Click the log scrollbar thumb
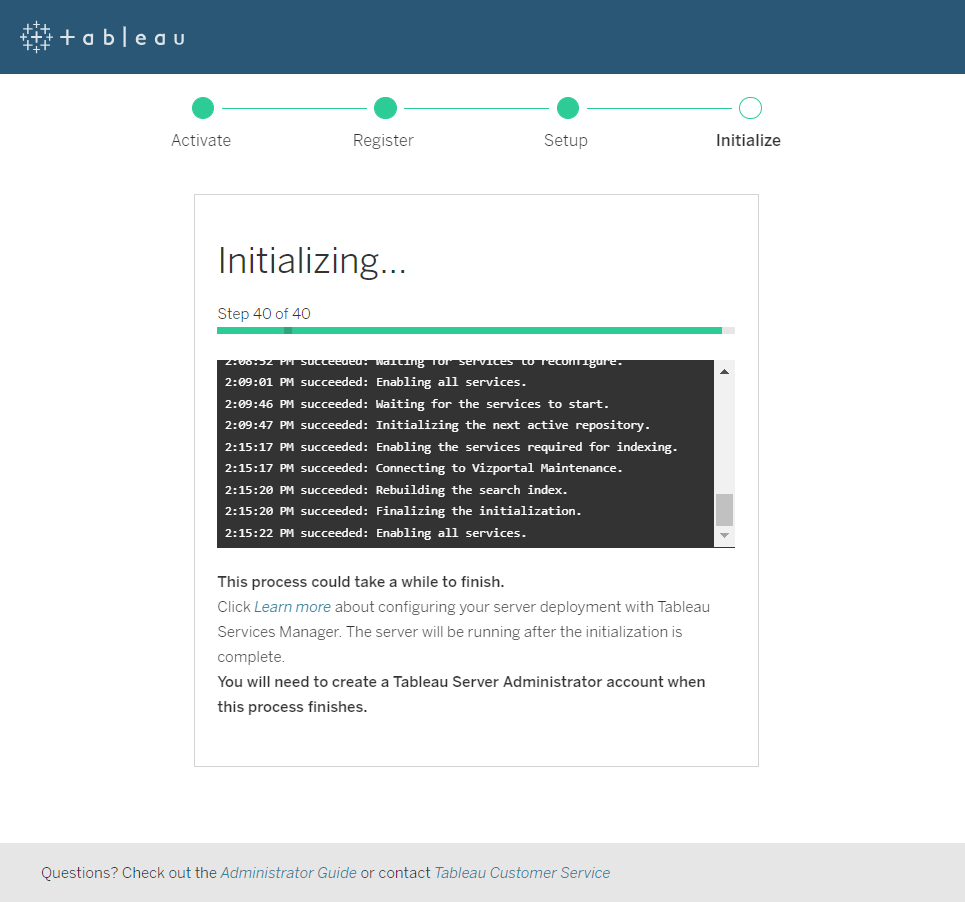 (x=724, y=509)
